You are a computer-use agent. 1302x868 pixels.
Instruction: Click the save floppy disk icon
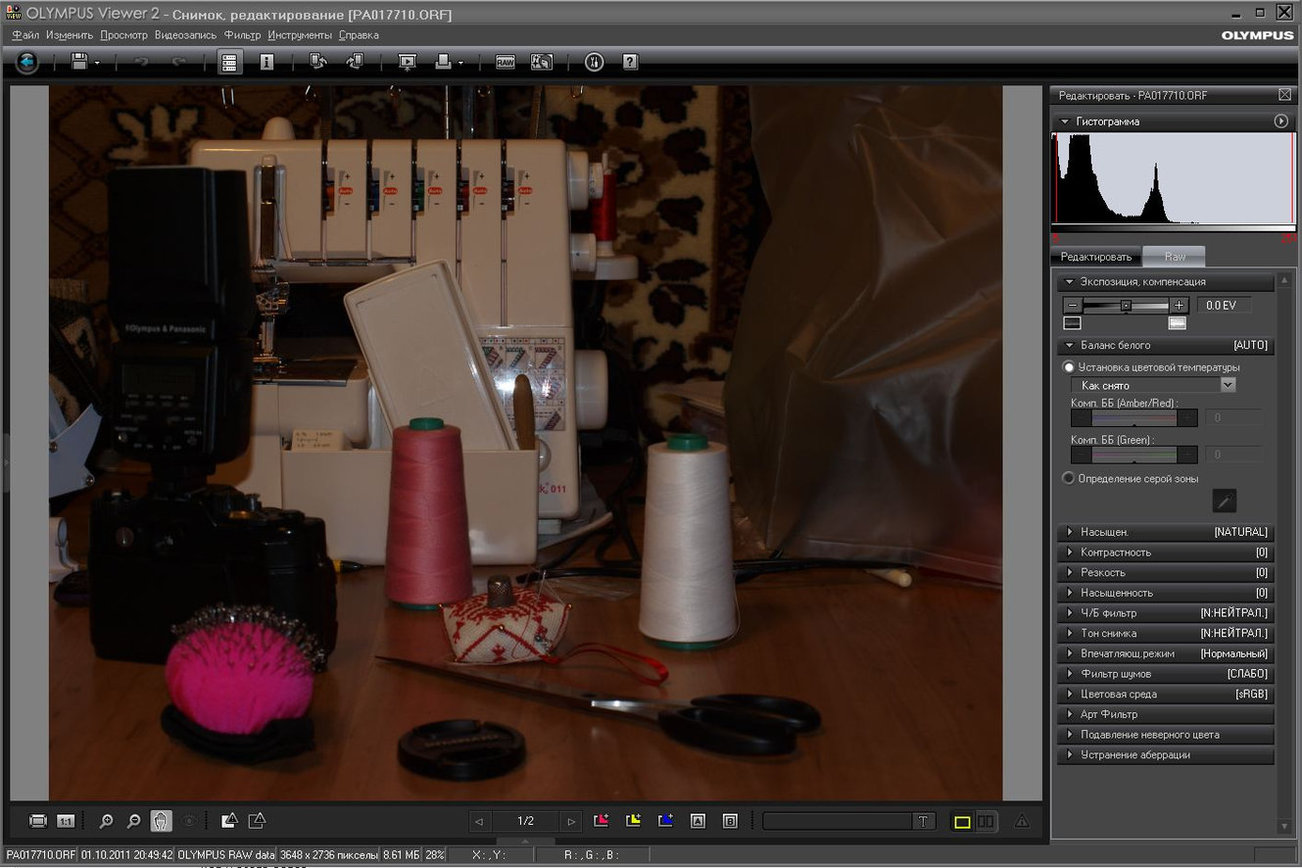coord(79,62)
